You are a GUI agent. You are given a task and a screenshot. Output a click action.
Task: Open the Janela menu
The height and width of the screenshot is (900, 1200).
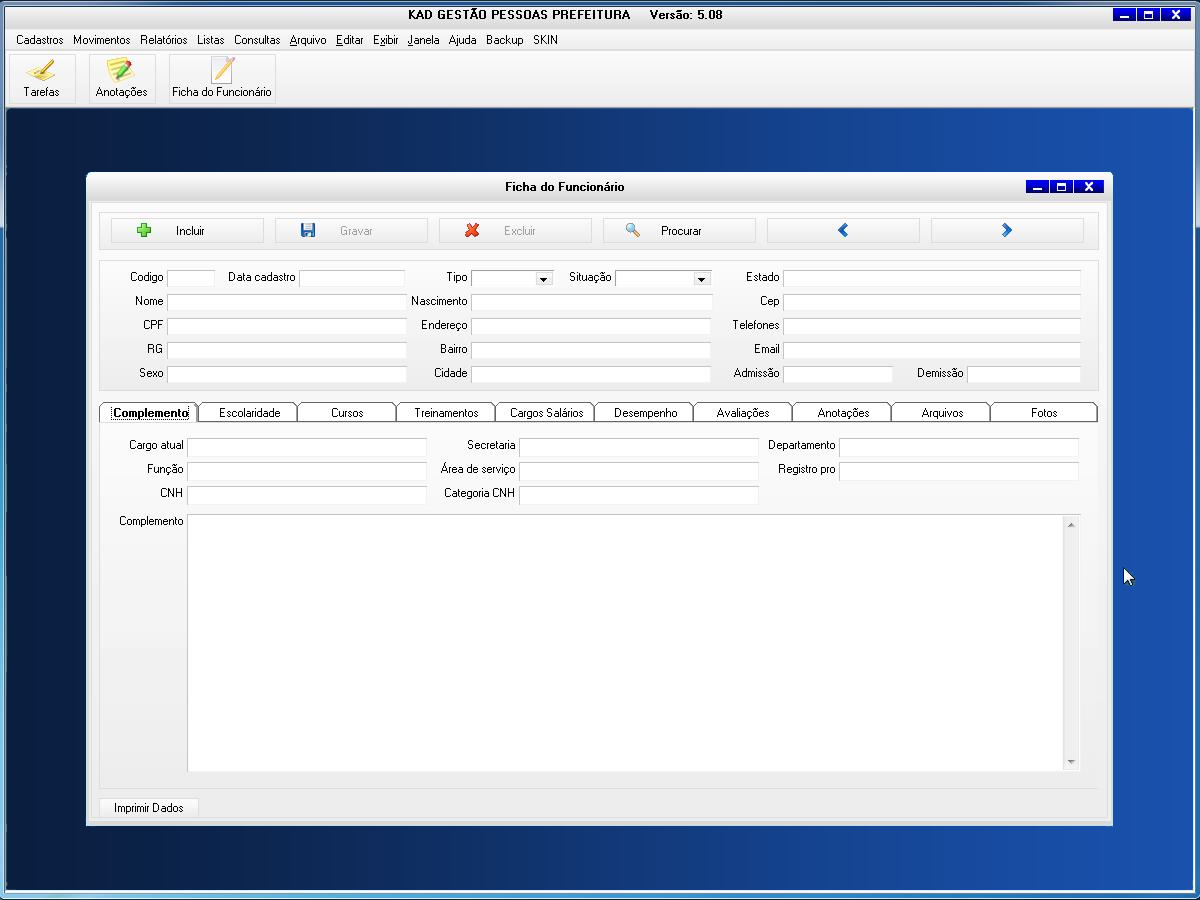(424, 40)
